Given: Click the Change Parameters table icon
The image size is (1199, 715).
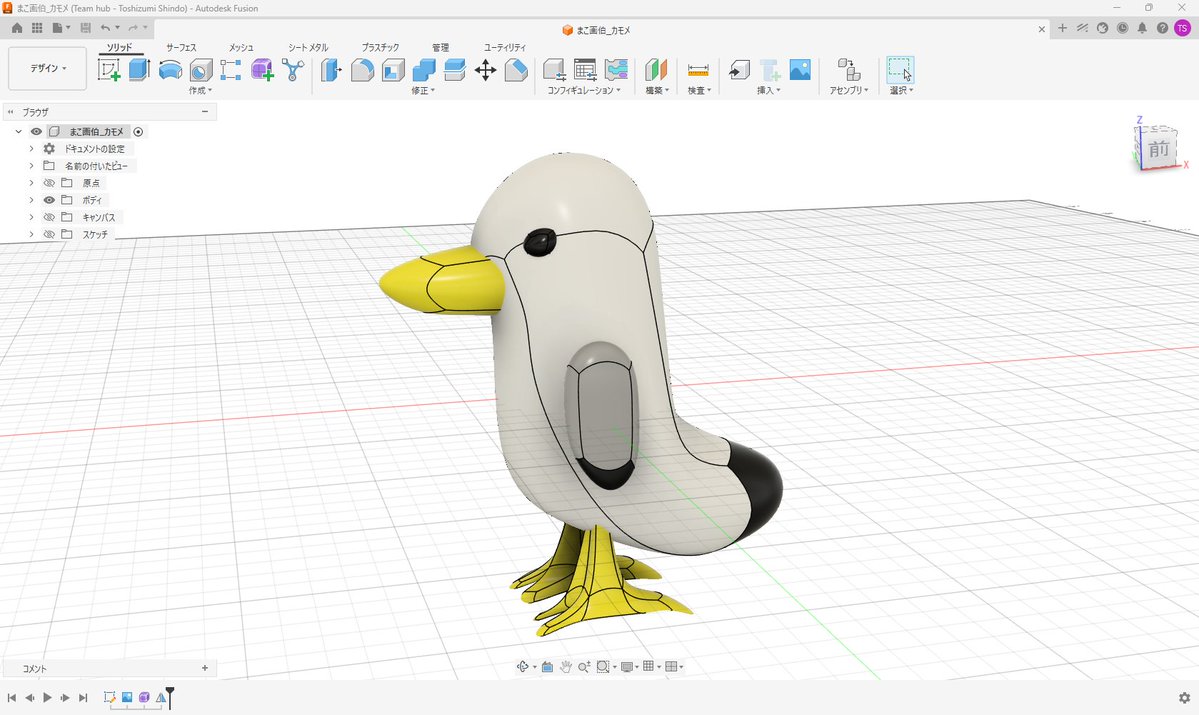Looking at the screenshot, I should click(x=585, y=70).
